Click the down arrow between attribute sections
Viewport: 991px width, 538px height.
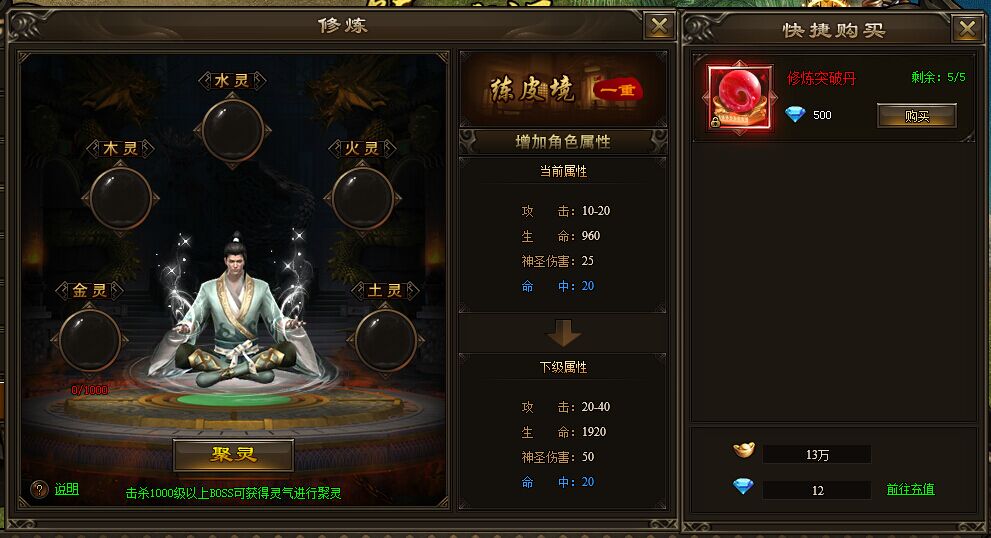(563, 333)
